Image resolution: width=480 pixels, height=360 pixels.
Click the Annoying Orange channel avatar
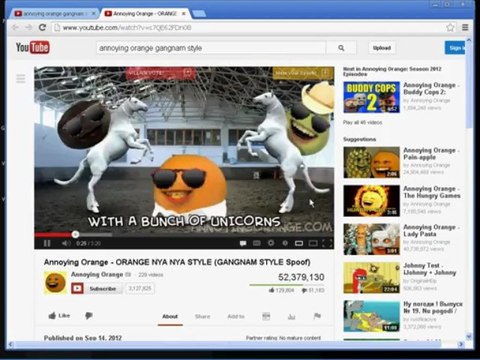[x=55, y=283]
